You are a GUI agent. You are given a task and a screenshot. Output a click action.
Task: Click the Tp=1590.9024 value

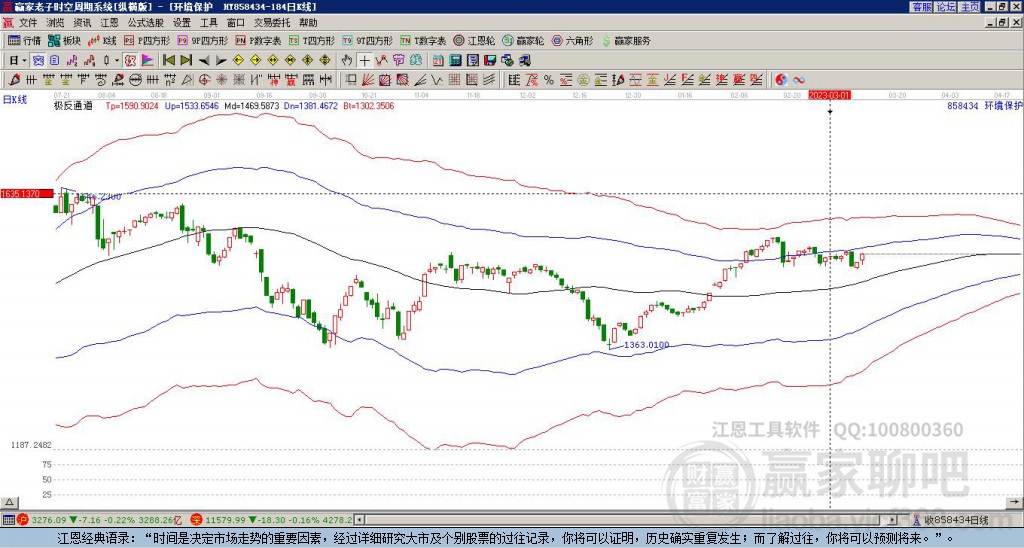tap(132, 106)
